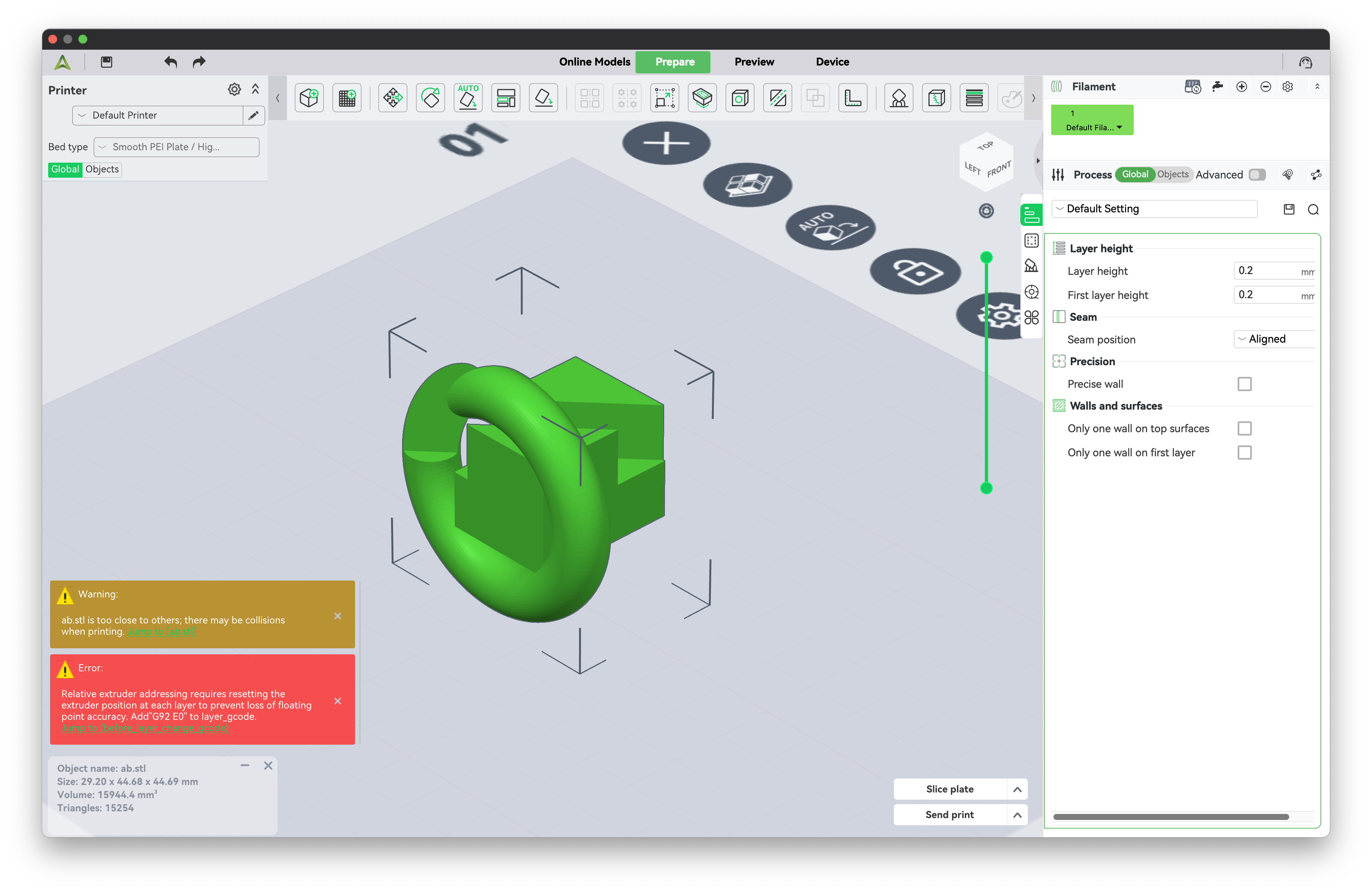Select the Lay on face tool
Screen dimensions: 1372x893
coord(544,98)
